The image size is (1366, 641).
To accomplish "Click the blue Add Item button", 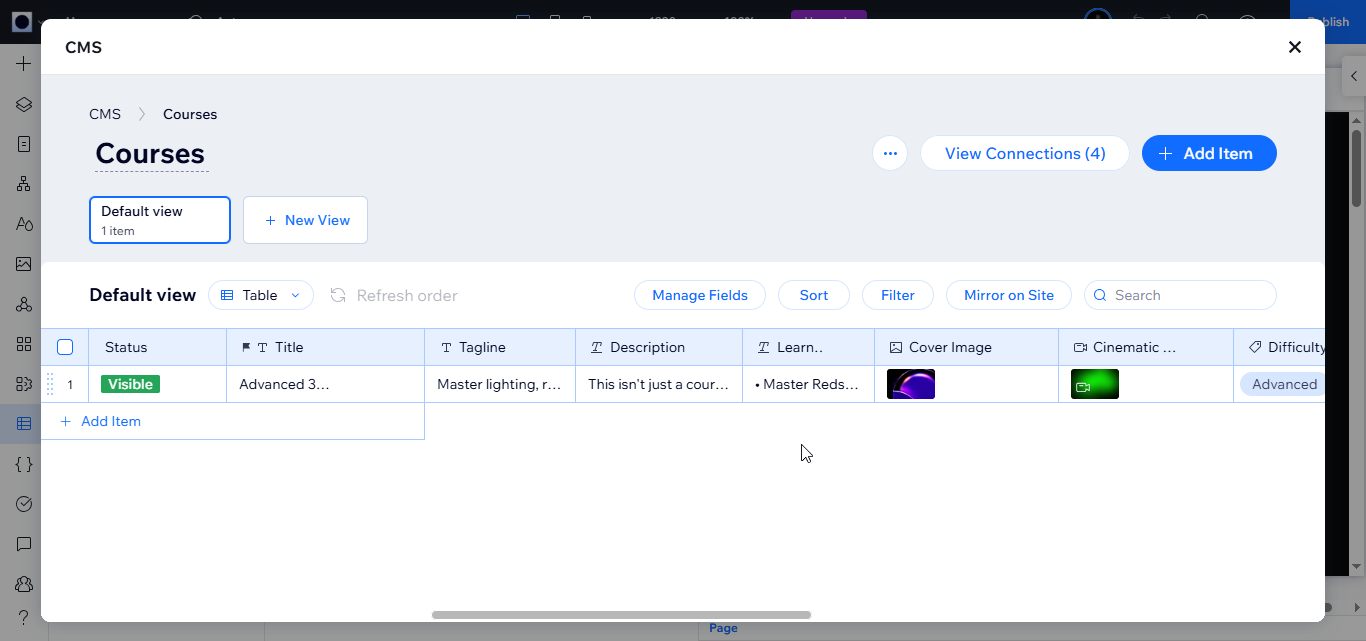I will point(1209,154).
